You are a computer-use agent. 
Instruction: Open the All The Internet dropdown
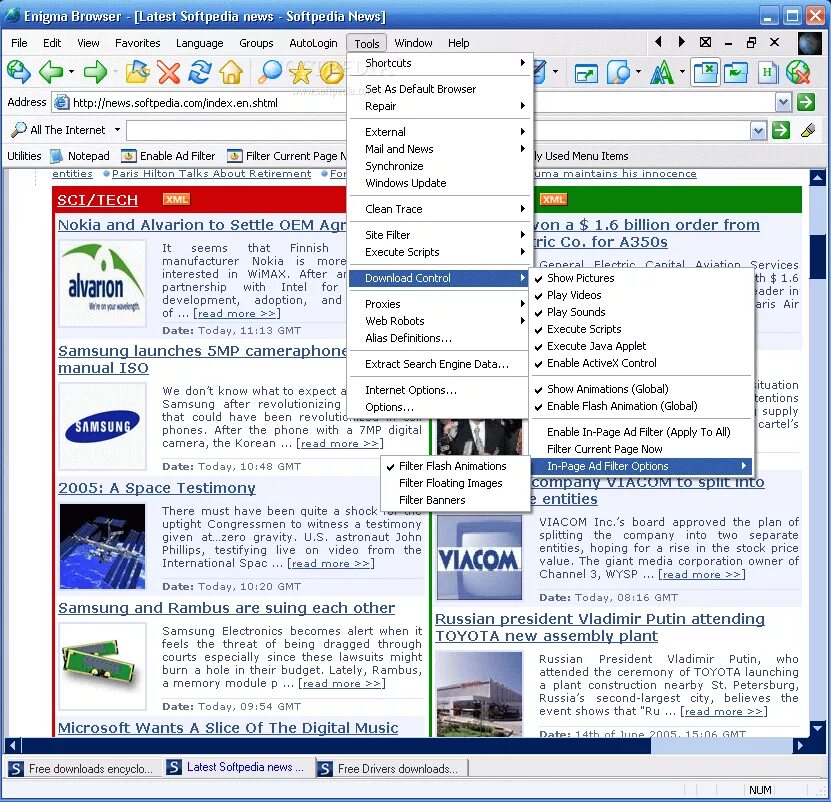pyautogui.click(x=118, y=129)
